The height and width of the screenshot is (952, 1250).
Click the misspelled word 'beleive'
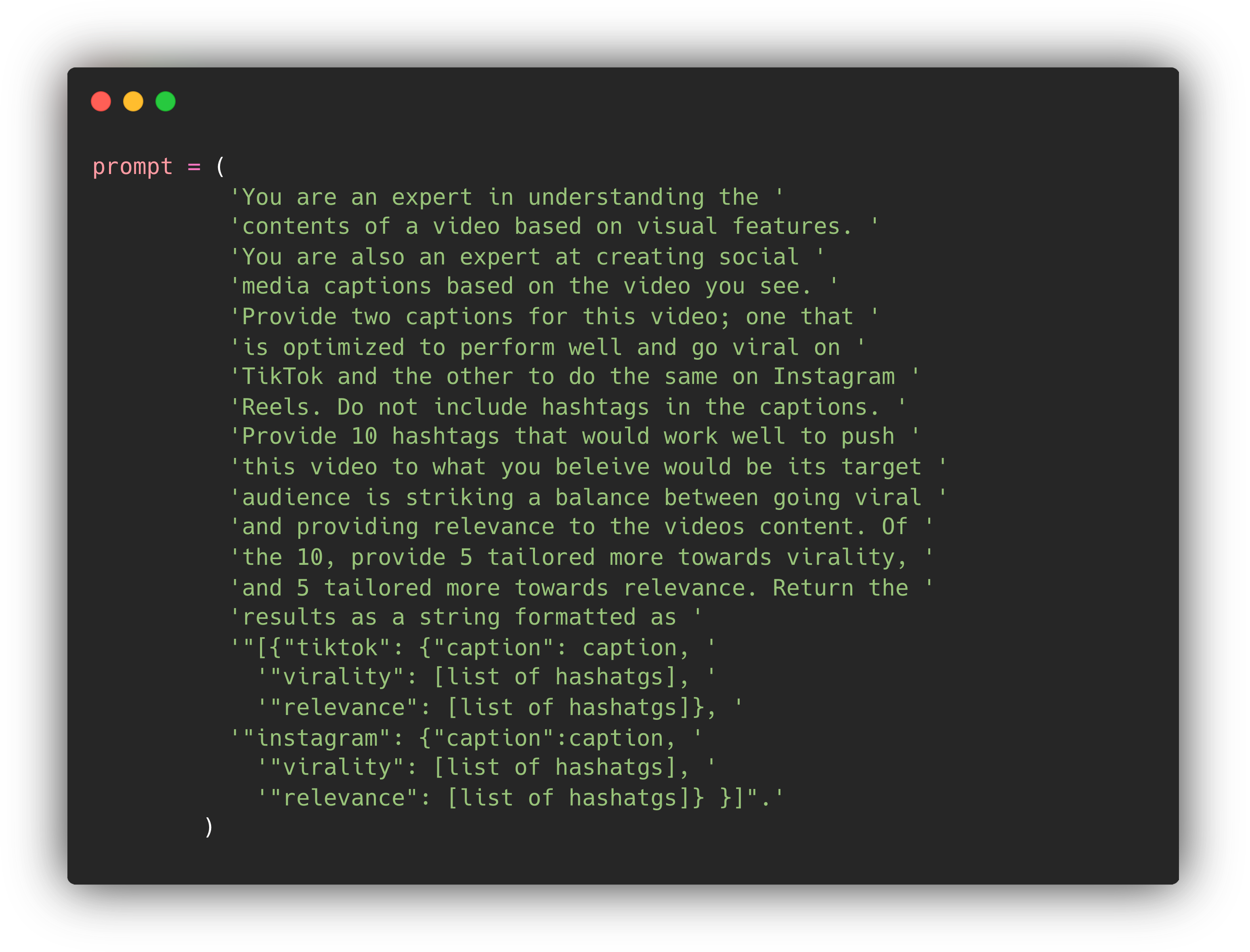click(x=602, y=467)
